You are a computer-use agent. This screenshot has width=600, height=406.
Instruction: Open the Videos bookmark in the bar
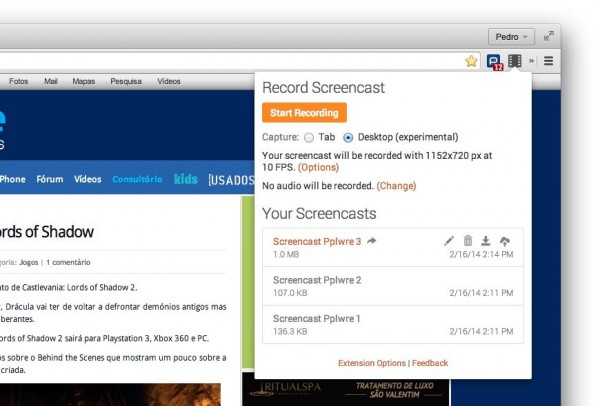[x=169, y=81]
